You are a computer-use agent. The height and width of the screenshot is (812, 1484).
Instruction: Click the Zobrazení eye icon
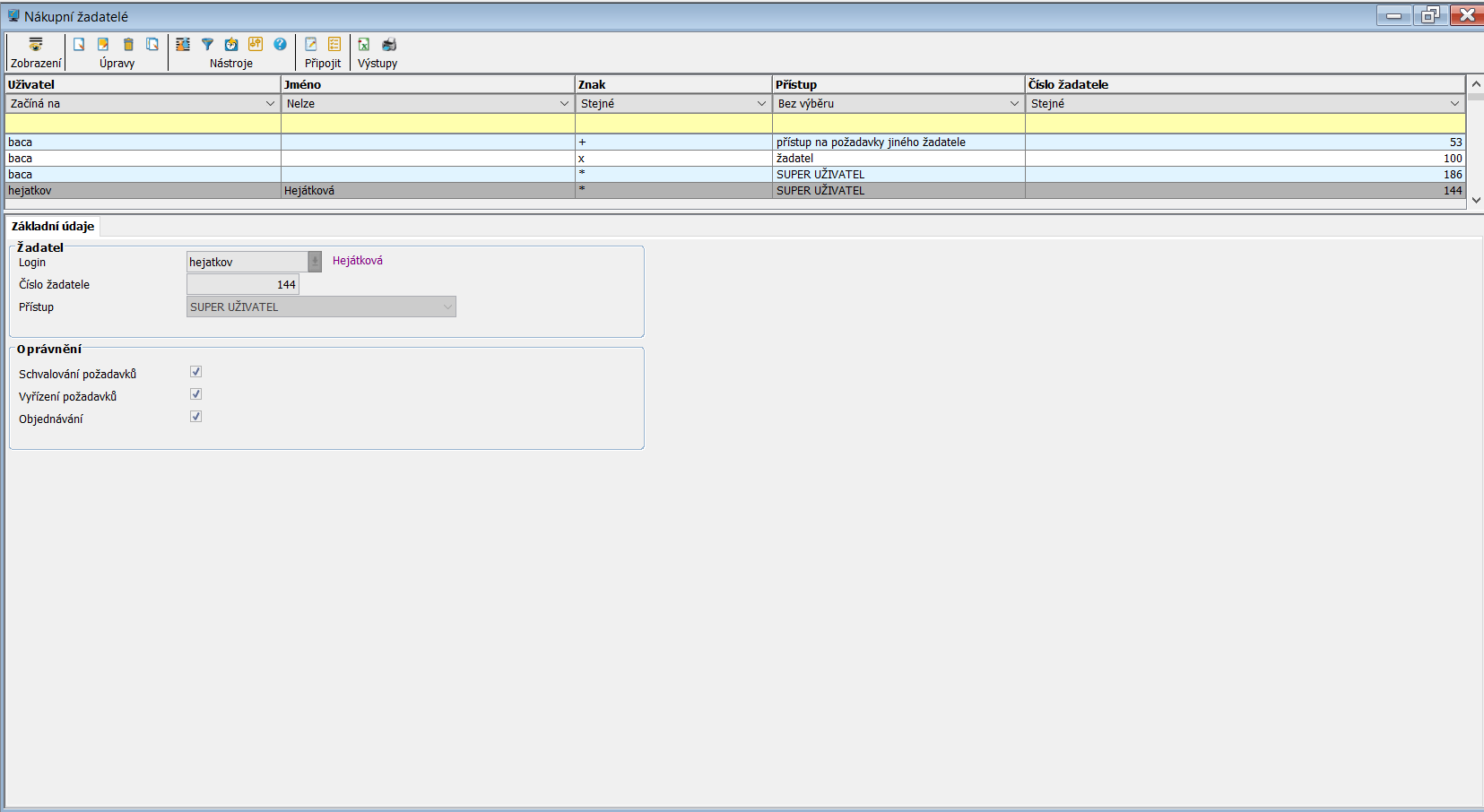coord(36,45)
